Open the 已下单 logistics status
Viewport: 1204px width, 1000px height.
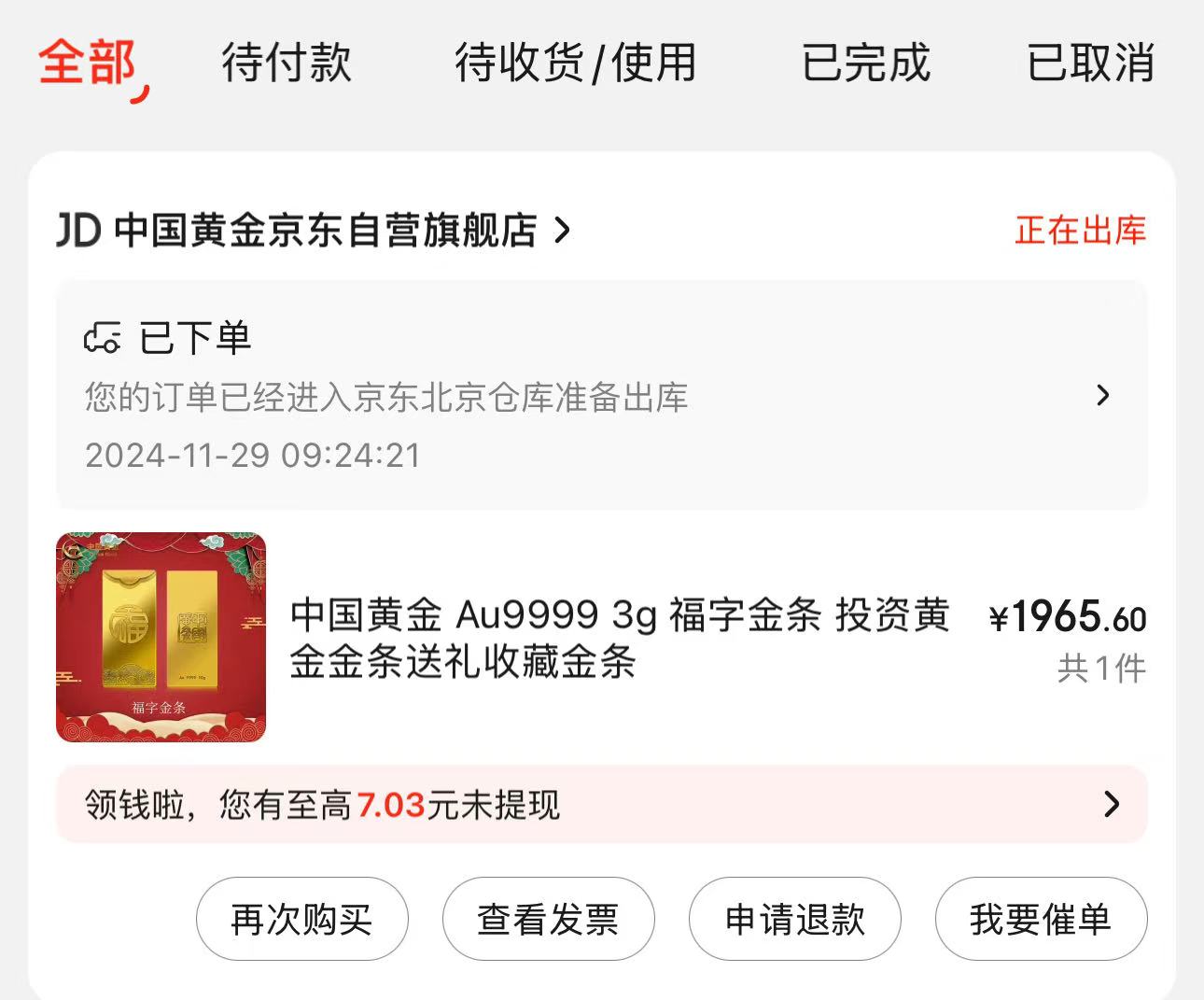coord(195,338)
